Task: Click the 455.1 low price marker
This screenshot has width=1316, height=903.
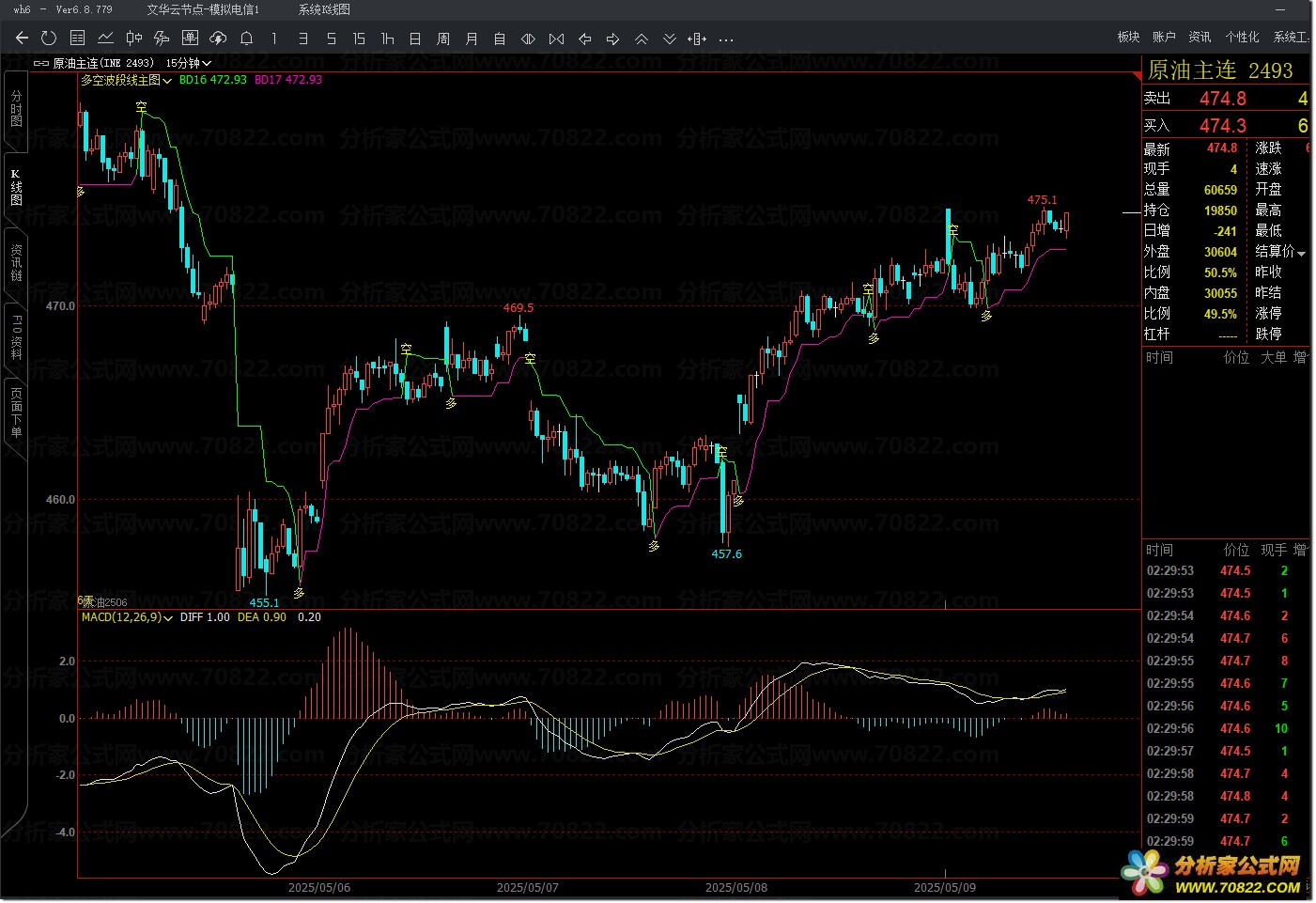Action: [x=264, y=602]
